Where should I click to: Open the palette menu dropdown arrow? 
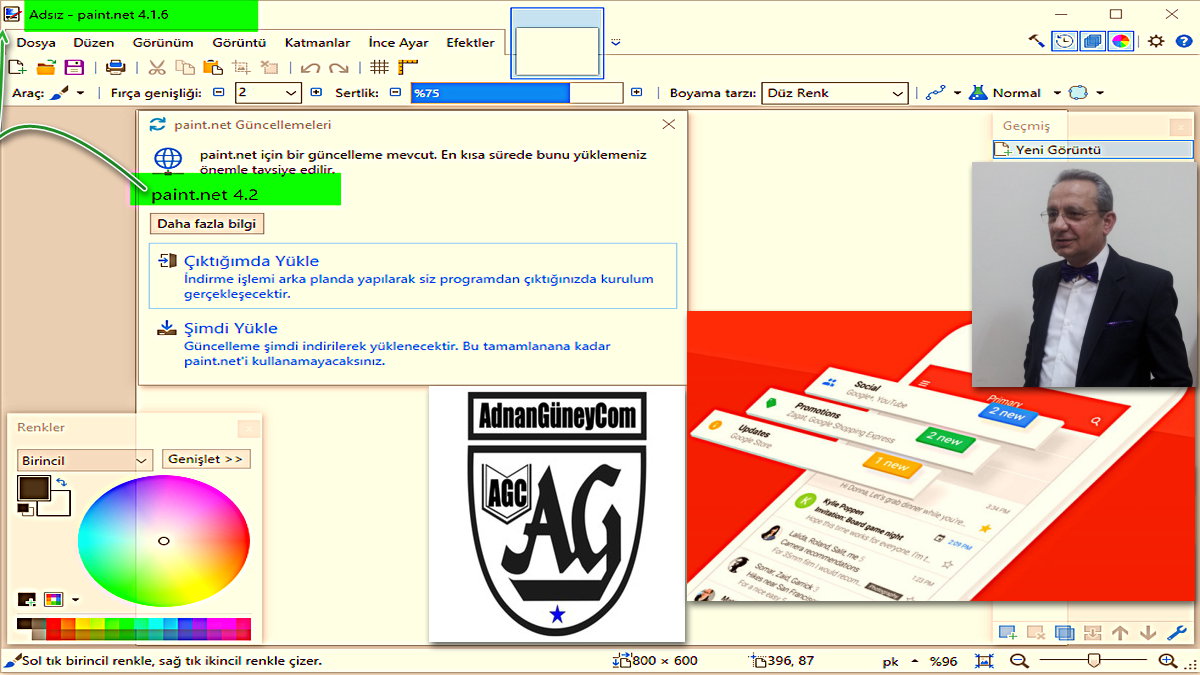(75, 600)
